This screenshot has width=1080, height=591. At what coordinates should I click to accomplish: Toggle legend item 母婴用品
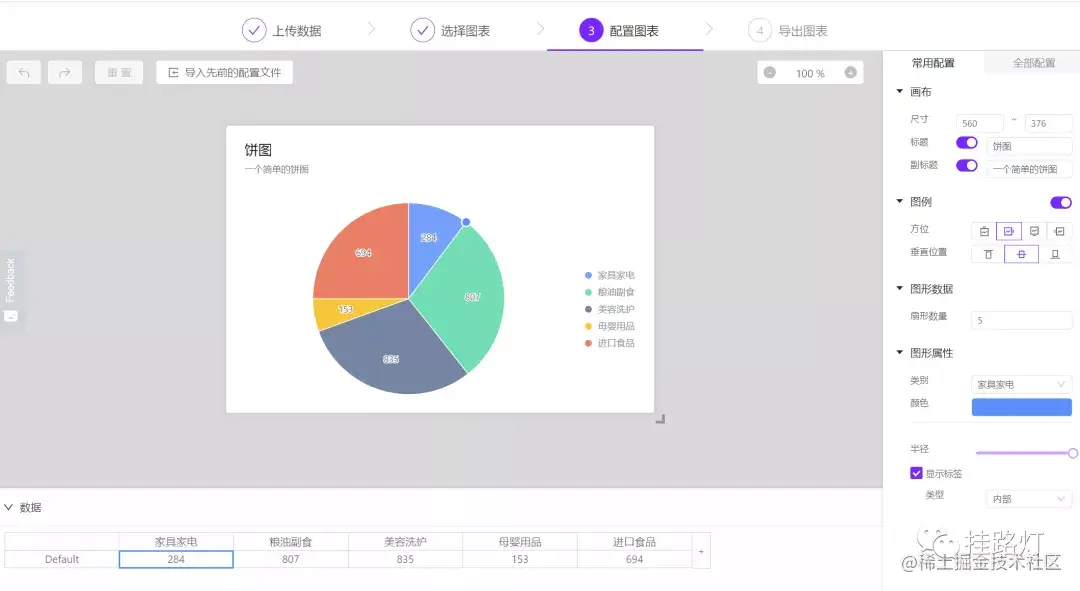click(610, 326)
